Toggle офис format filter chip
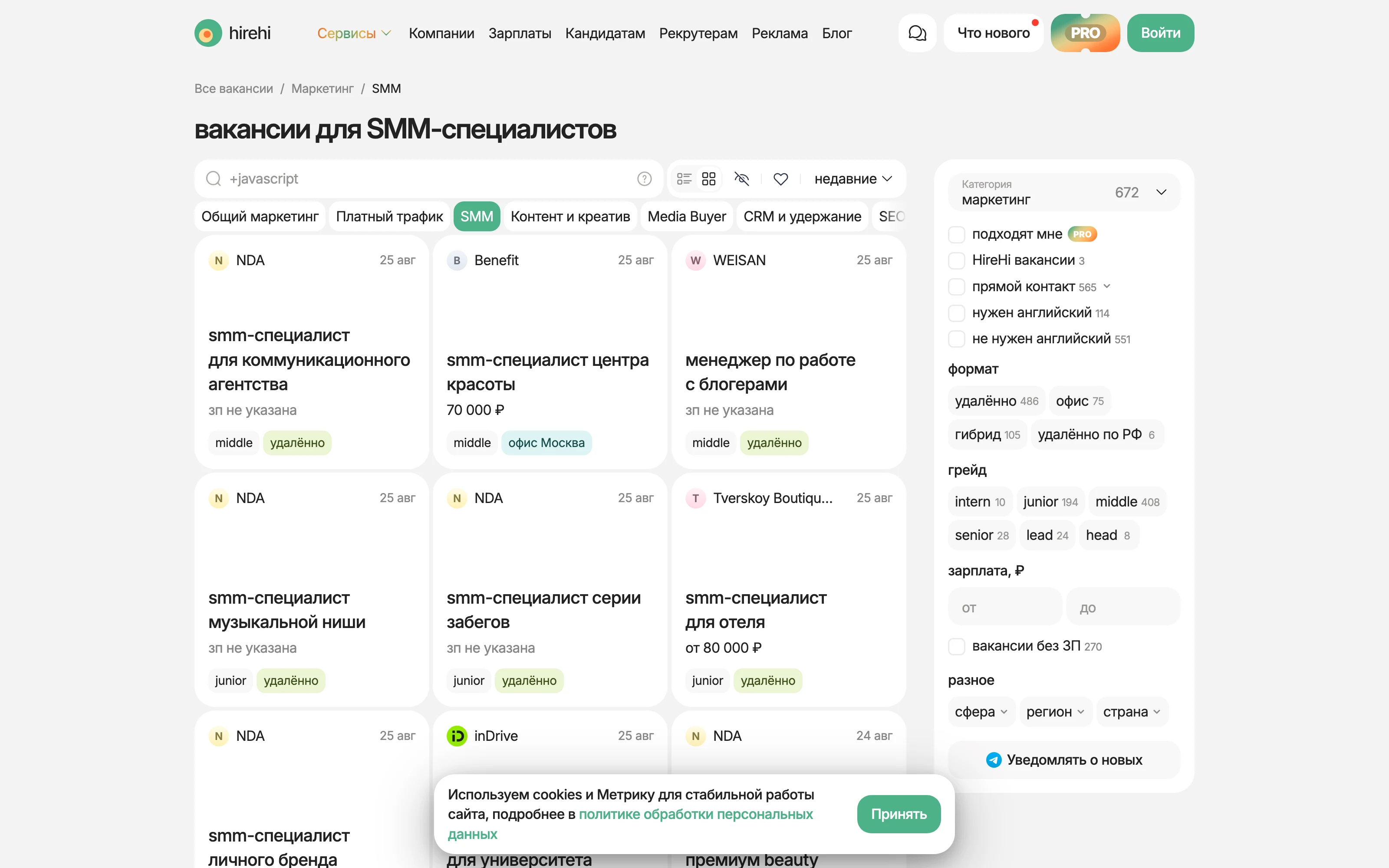Viewport: 1389px width, 868px height. [1080, 401]
